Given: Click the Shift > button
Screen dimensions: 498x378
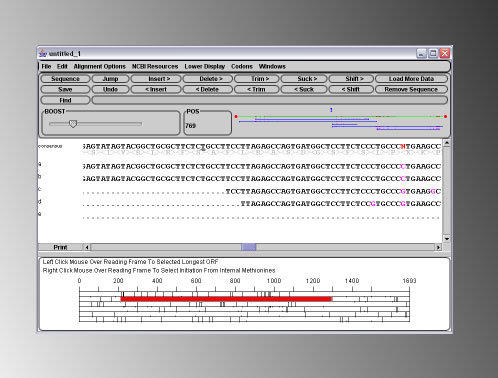Looking at the screenshot, I should (x=351, y=79).
